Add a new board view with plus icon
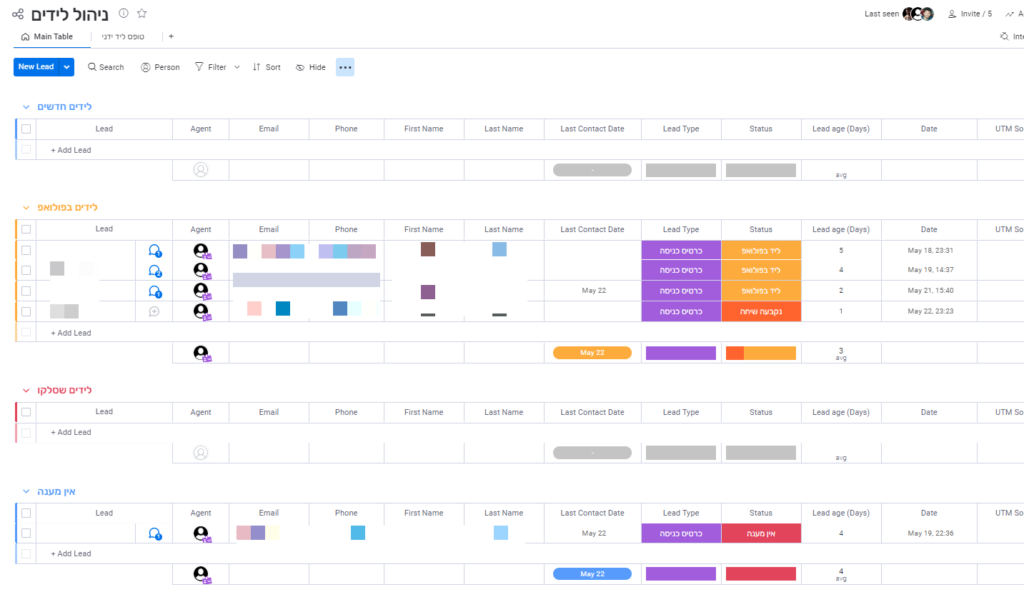Image resolution: width=1024 pixels, height=607 pixels. (171, 37)
